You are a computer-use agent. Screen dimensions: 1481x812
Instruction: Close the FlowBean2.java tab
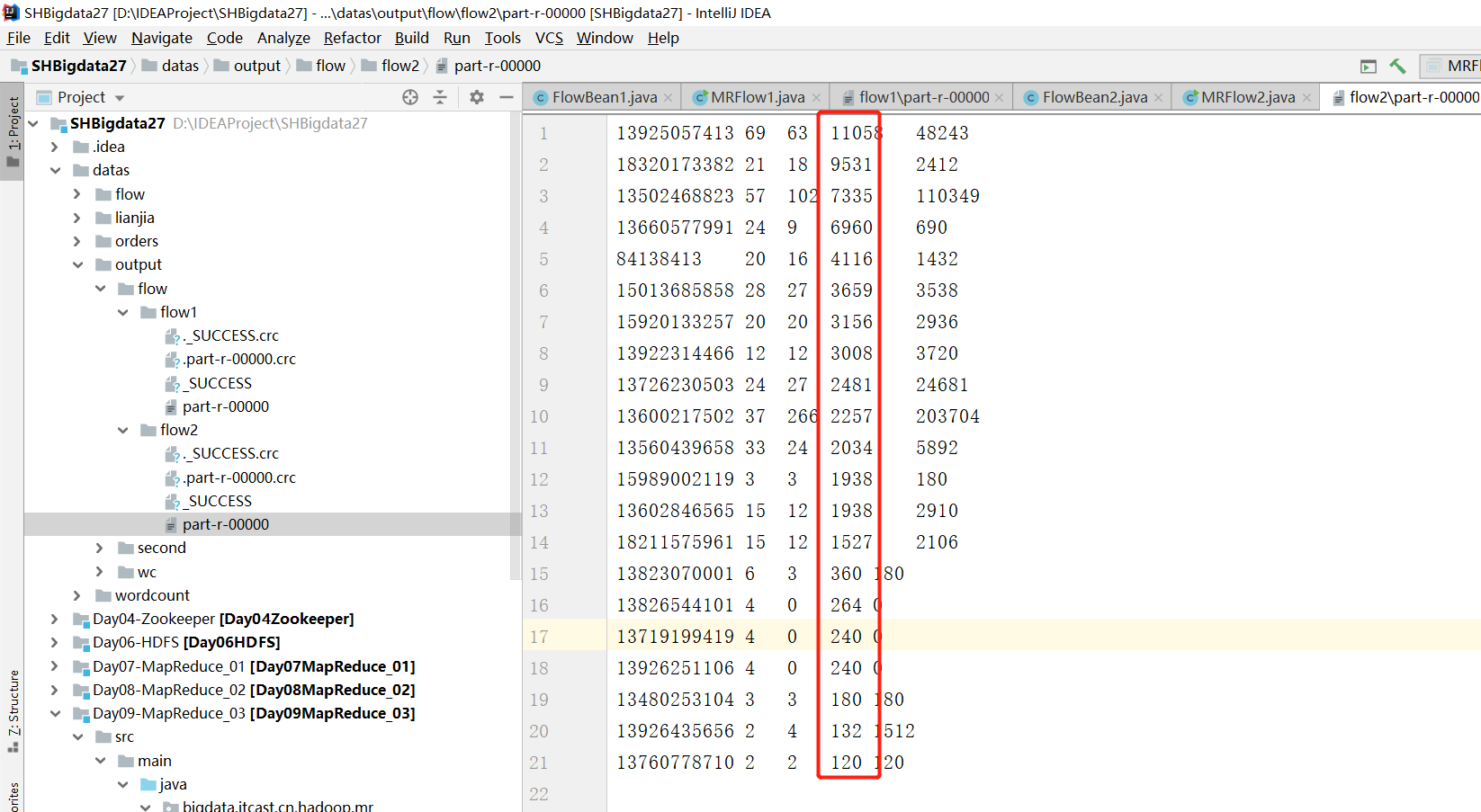(1158, 97)
